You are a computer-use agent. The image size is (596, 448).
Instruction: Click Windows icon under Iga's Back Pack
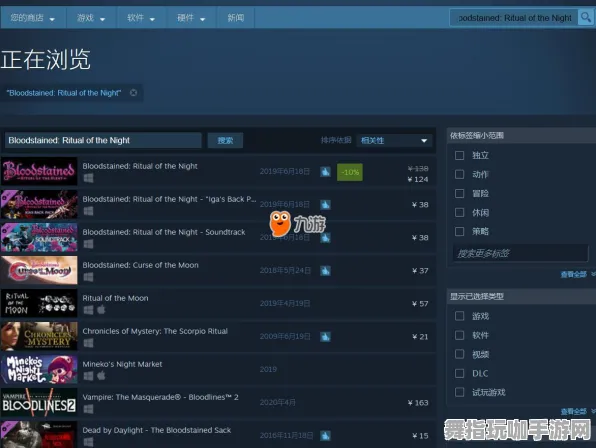point(88,211)
